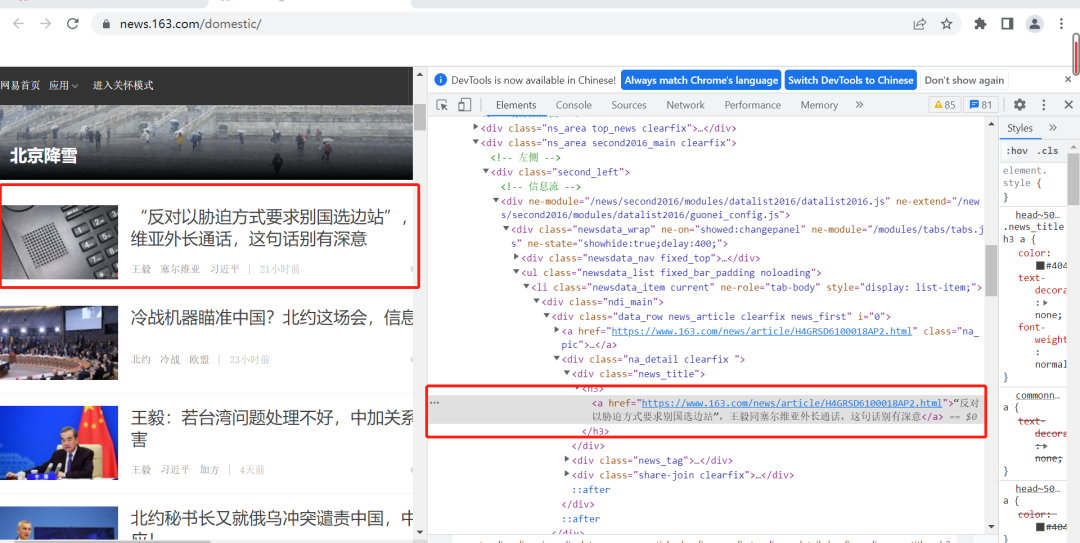Open the Extensions puzzle icon
This screenshot has height=543, width=1080.
click(980, 24)
